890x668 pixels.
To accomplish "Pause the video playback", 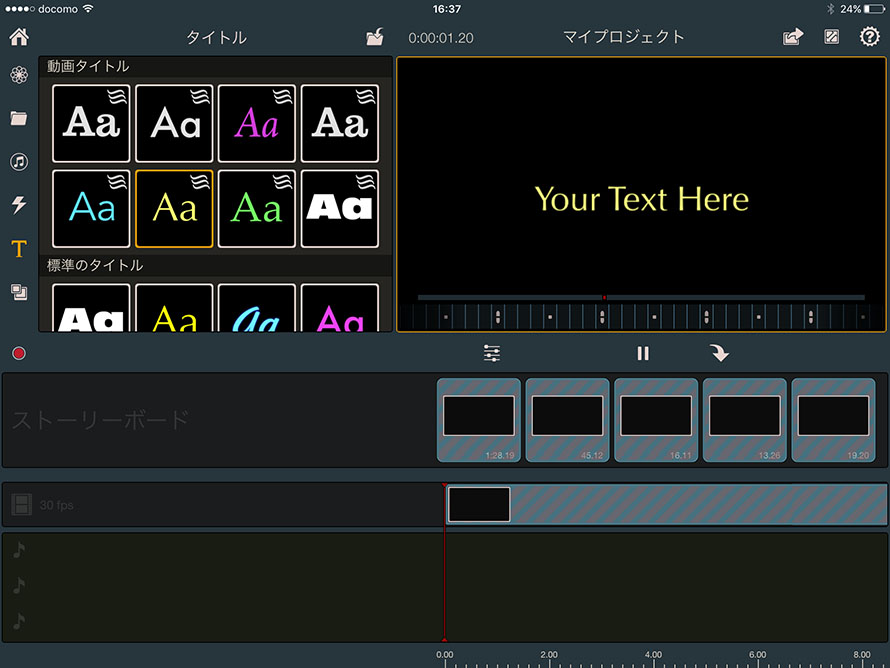I will [643, 353].
